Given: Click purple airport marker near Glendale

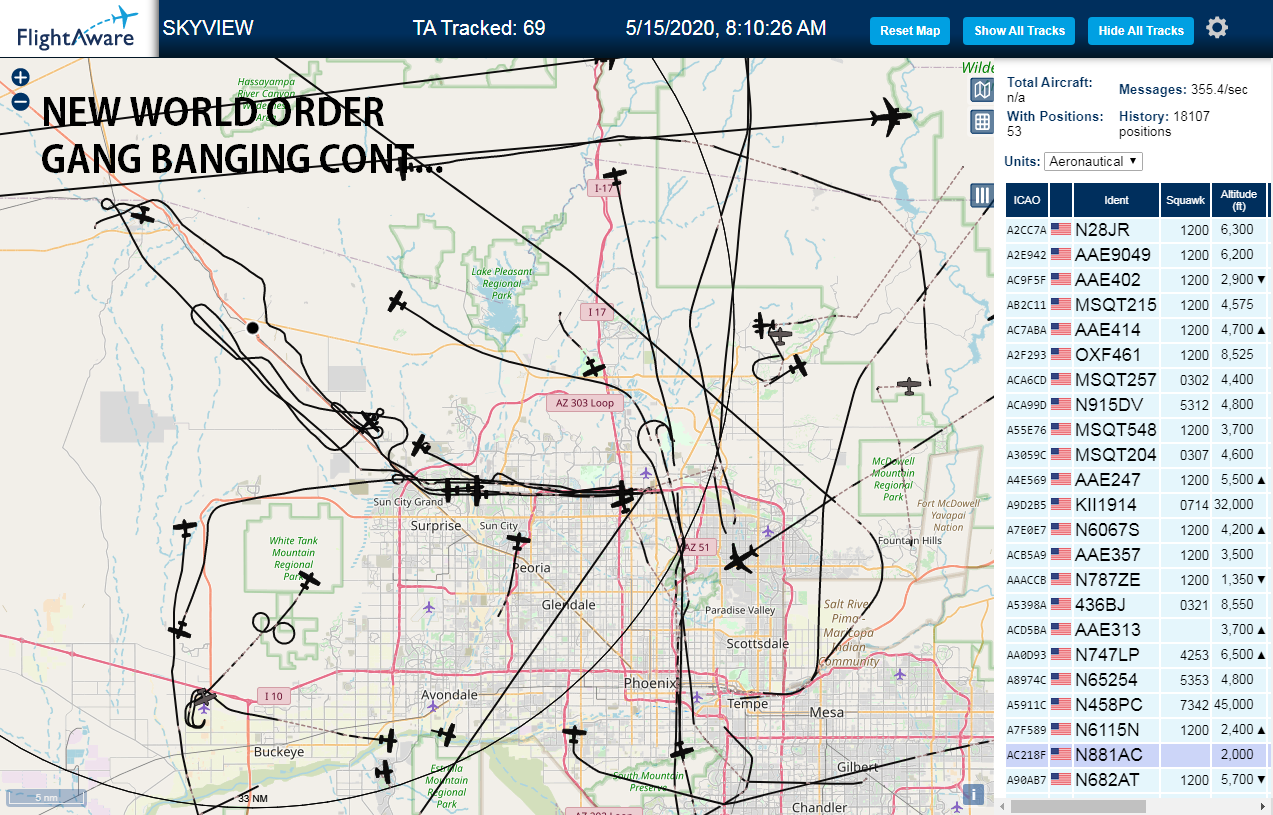Looking at the screenshot, I should (429, 607).
